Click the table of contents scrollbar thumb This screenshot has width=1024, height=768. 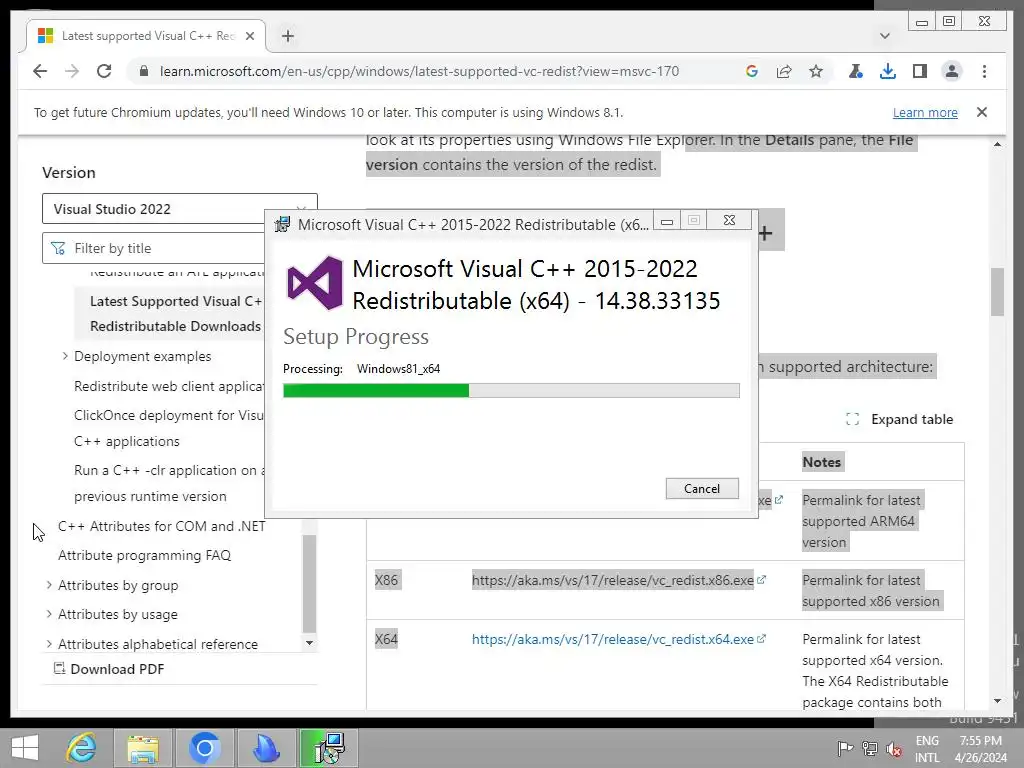(310, 583)
